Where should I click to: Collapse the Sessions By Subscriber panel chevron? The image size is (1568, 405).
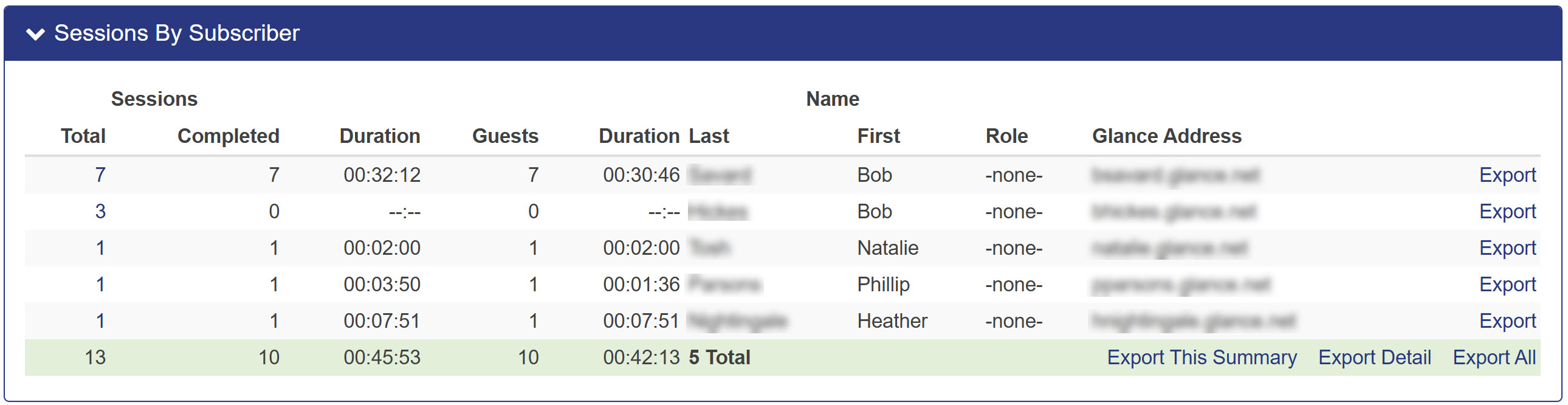pos(36,34)
